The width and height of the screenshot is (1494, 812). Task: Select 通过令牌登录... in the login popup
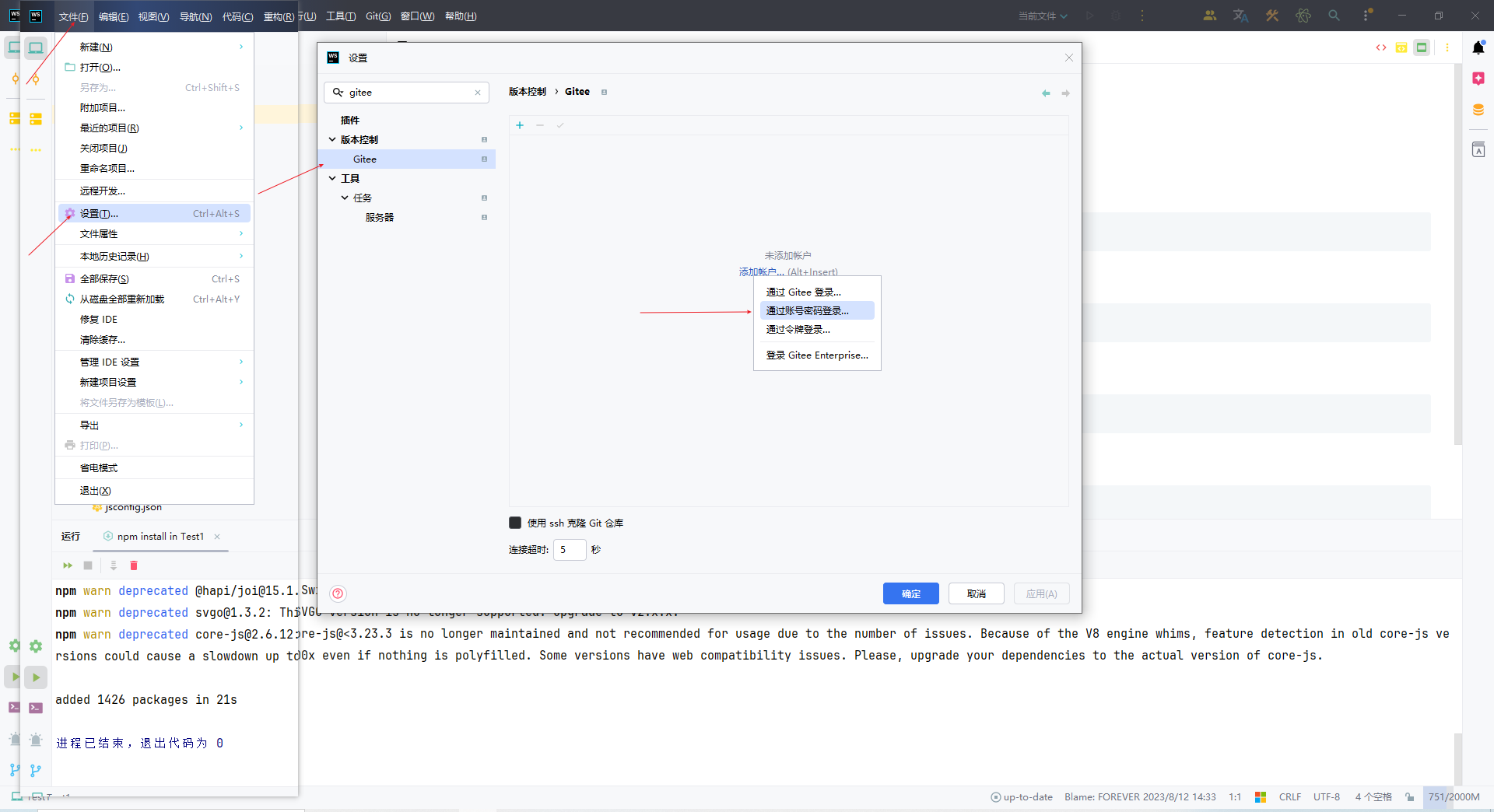click(817, 330)
